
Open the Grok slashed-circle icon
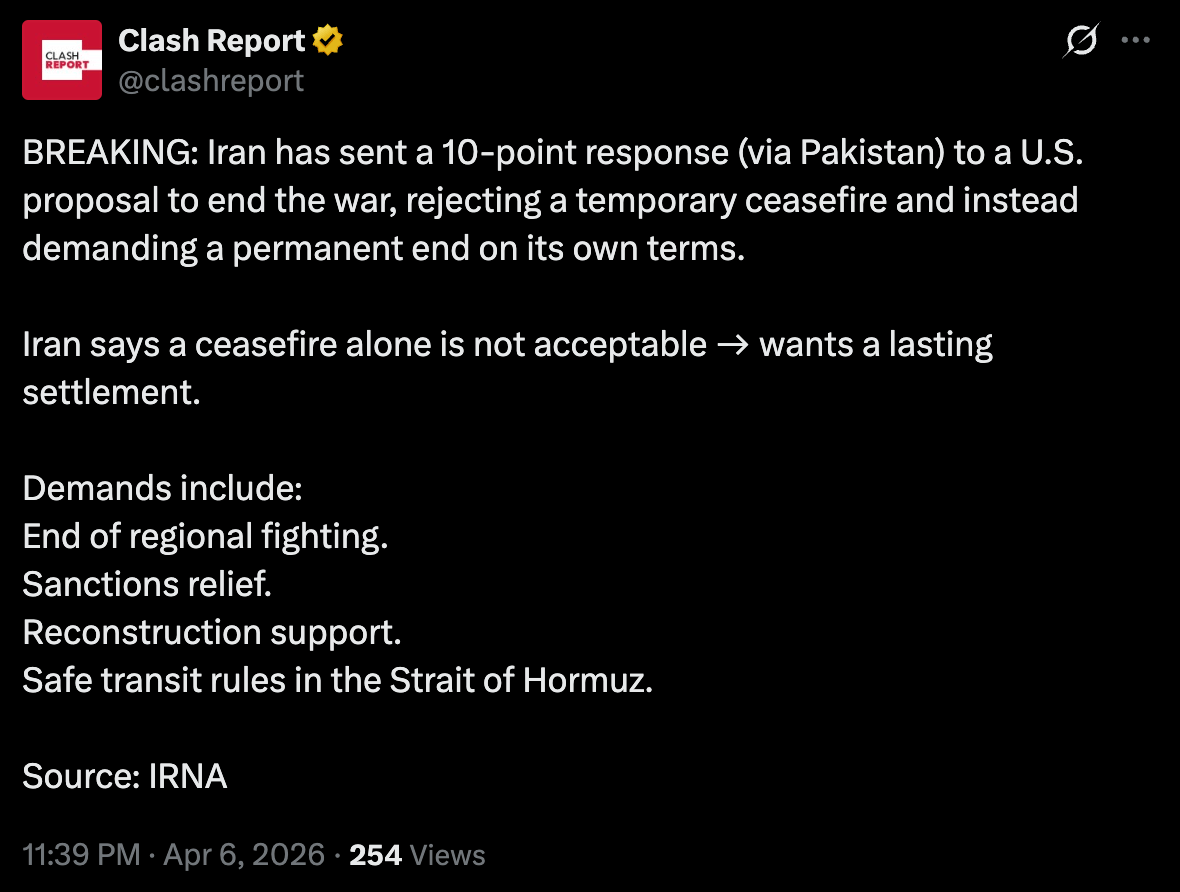coord(1081,41)
